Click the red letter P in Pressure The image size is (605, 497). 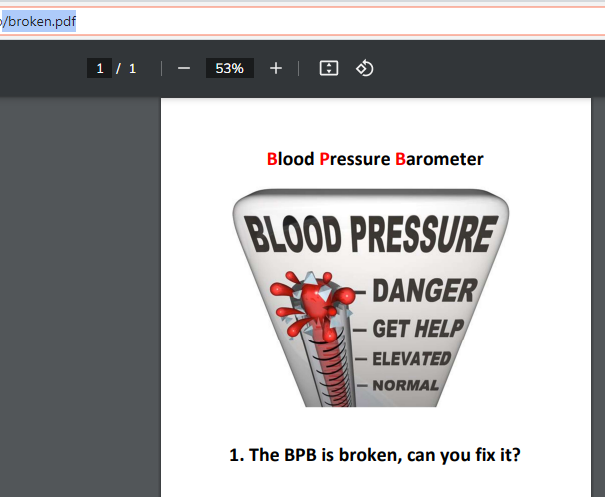(325, 159)
